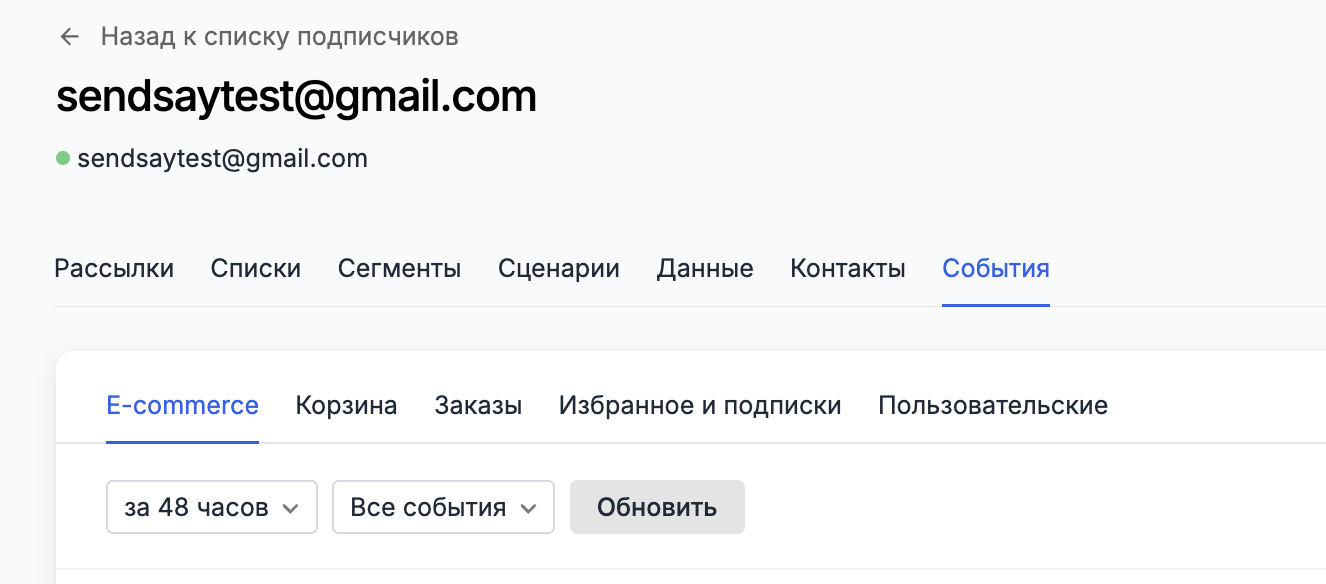Viewport: 1326px width, 584px height.
Task: Open the Сегменты tab
Action: point(399,268)
